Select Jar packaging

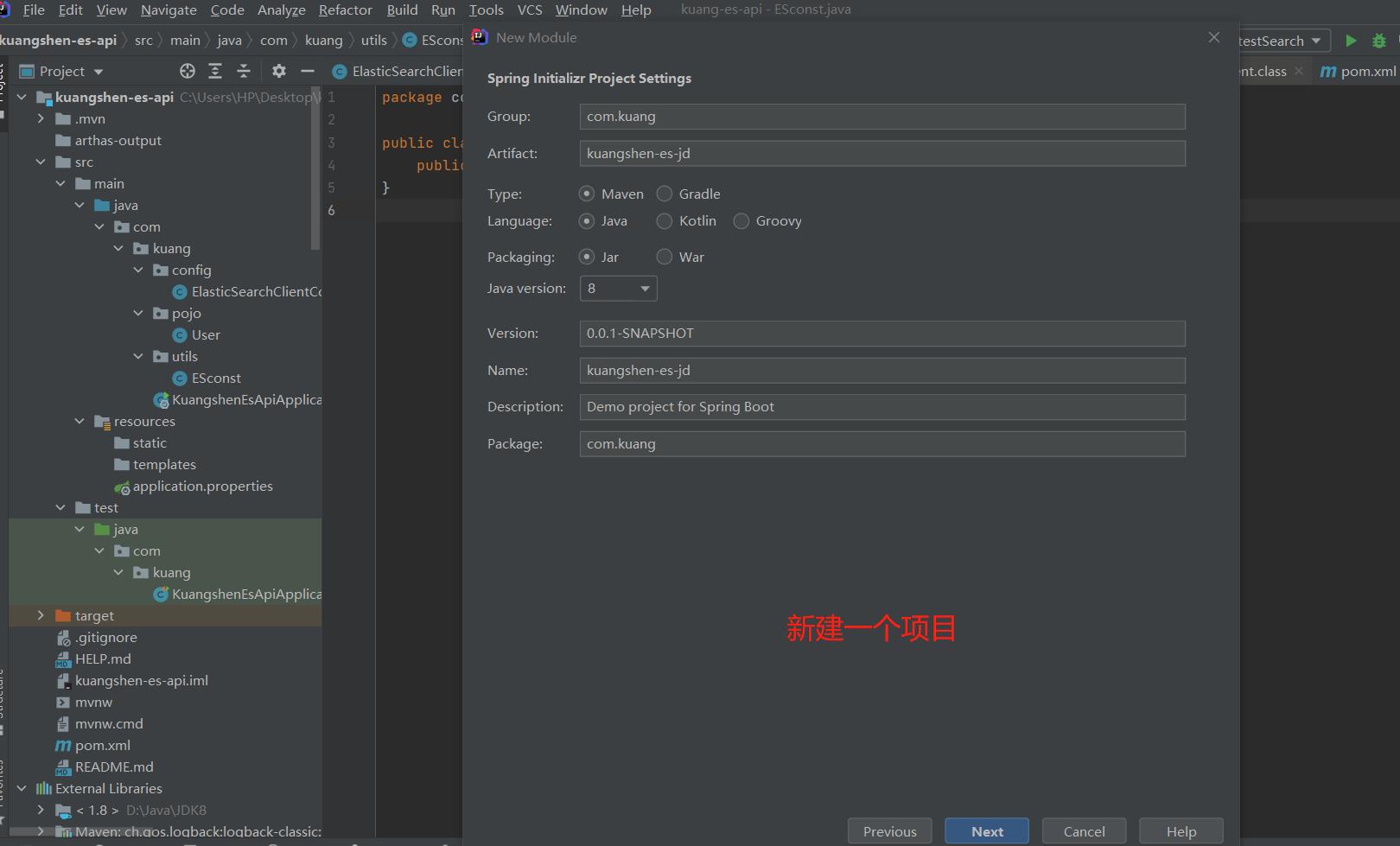pos(587,257)
